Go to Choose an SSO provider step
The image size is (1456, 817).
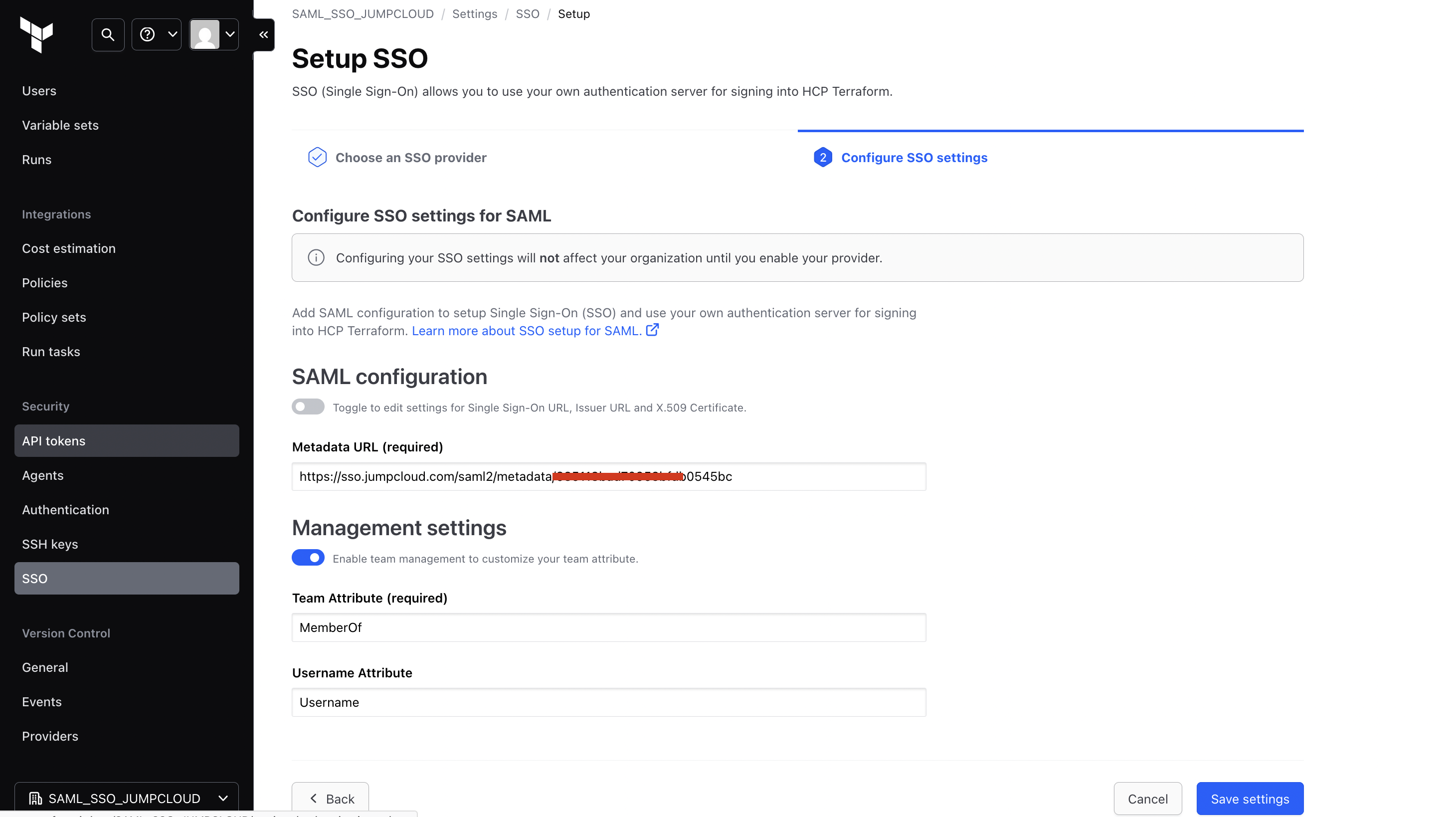coord(410,158)
